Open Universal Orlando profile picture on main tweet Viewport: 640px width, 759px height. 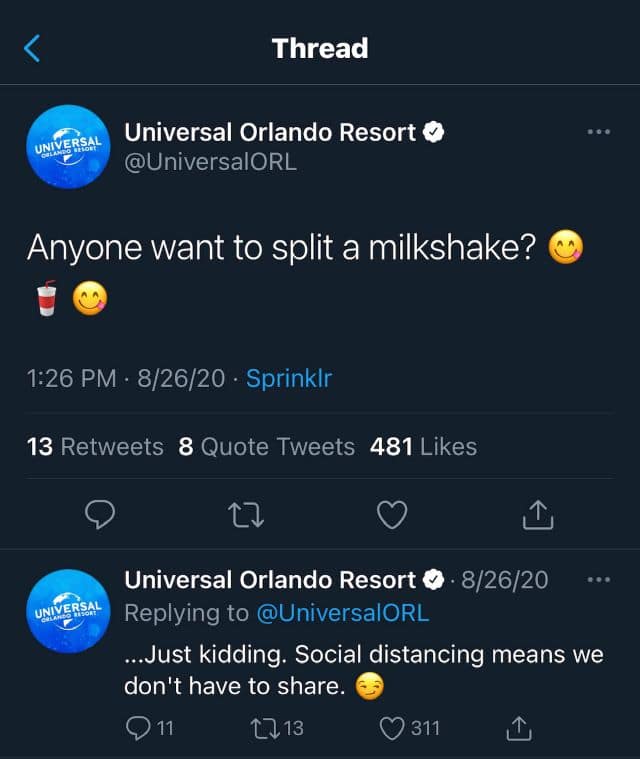pos(68,147)
